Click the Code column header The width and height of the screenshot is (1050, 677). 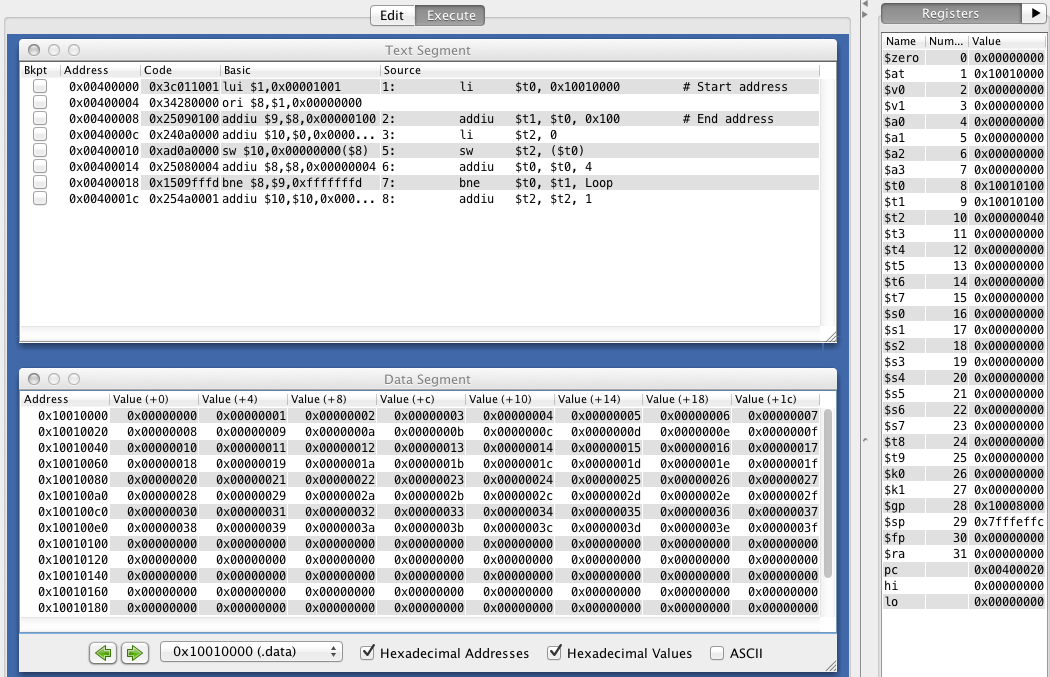(180, 70)
